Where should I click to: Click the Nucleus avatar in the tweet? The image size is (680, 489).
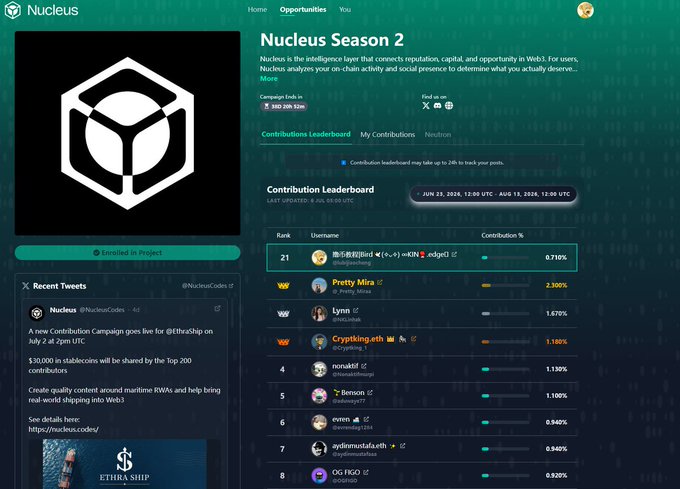click(37, 313)
